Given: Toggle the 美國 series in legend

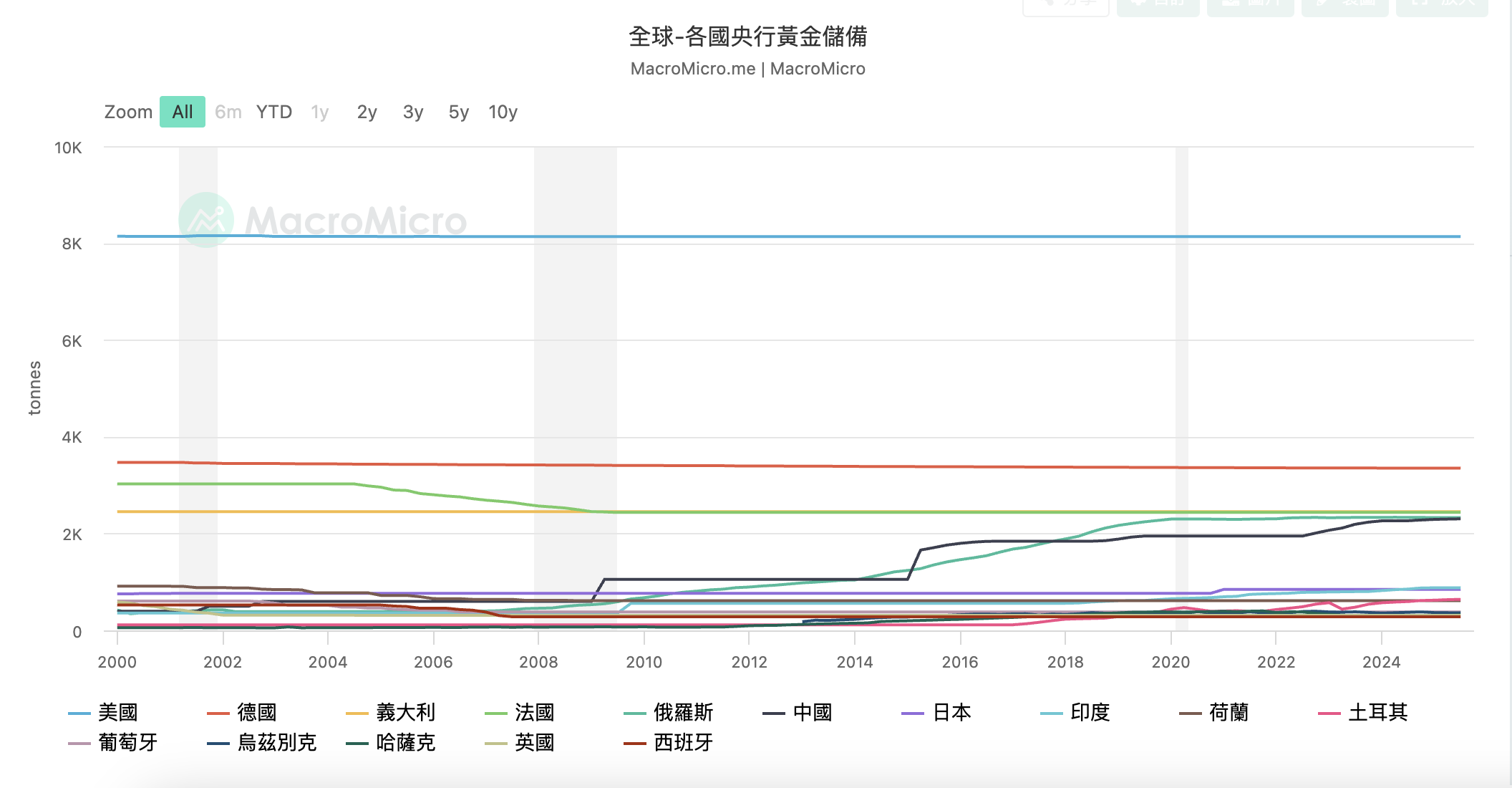Looking at the screenshot, I should (x=103, y=713).
